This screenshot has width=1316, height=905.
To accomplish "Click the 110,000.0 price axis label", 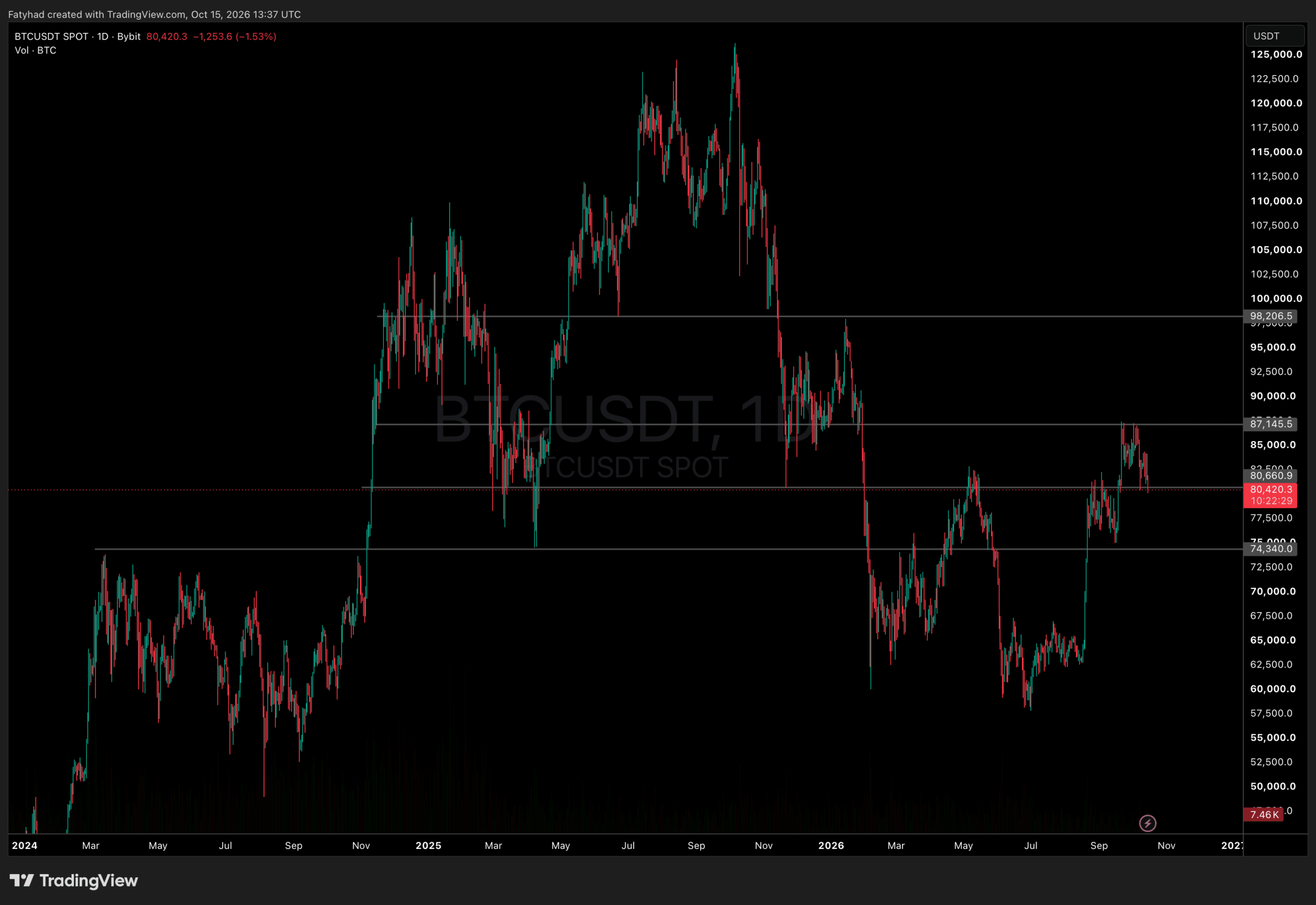I will (1276, 201).
